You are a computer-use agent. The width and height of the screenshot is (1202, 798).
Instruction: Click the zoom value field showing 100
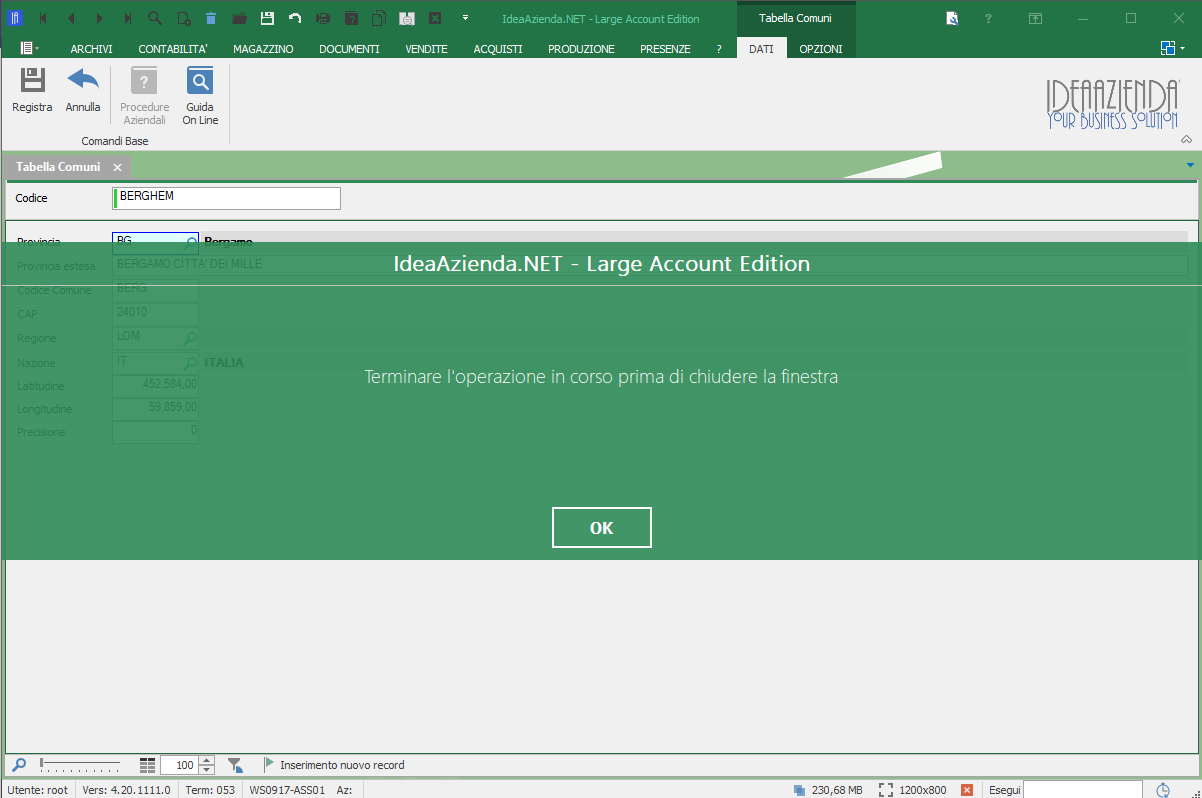180,765
